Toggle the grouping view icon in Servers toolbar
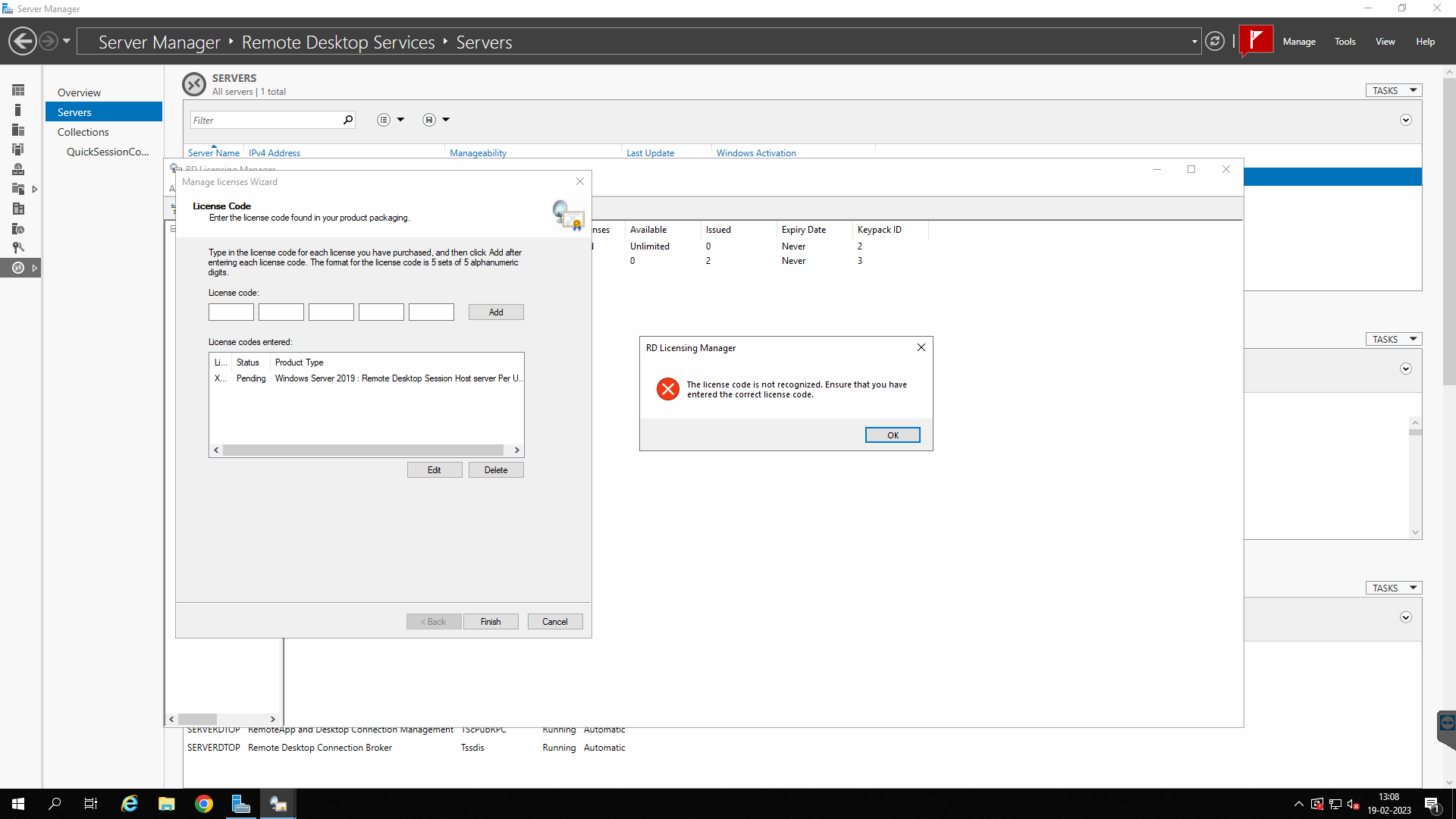 [x=382, y=119]
